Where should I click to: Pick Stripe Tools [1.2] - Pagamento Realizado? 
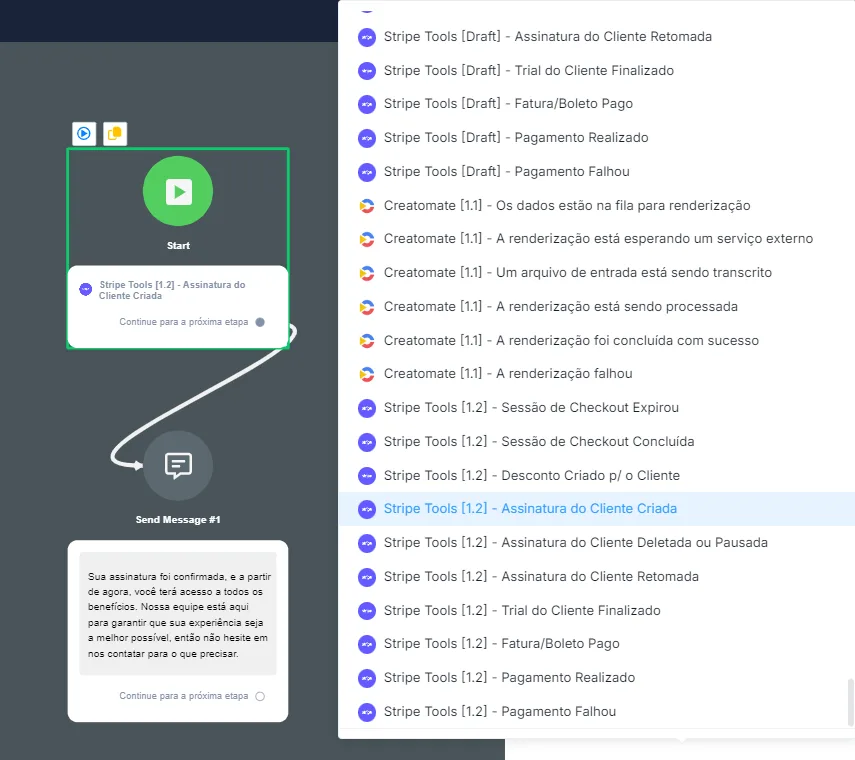click(x=597, y=678)
